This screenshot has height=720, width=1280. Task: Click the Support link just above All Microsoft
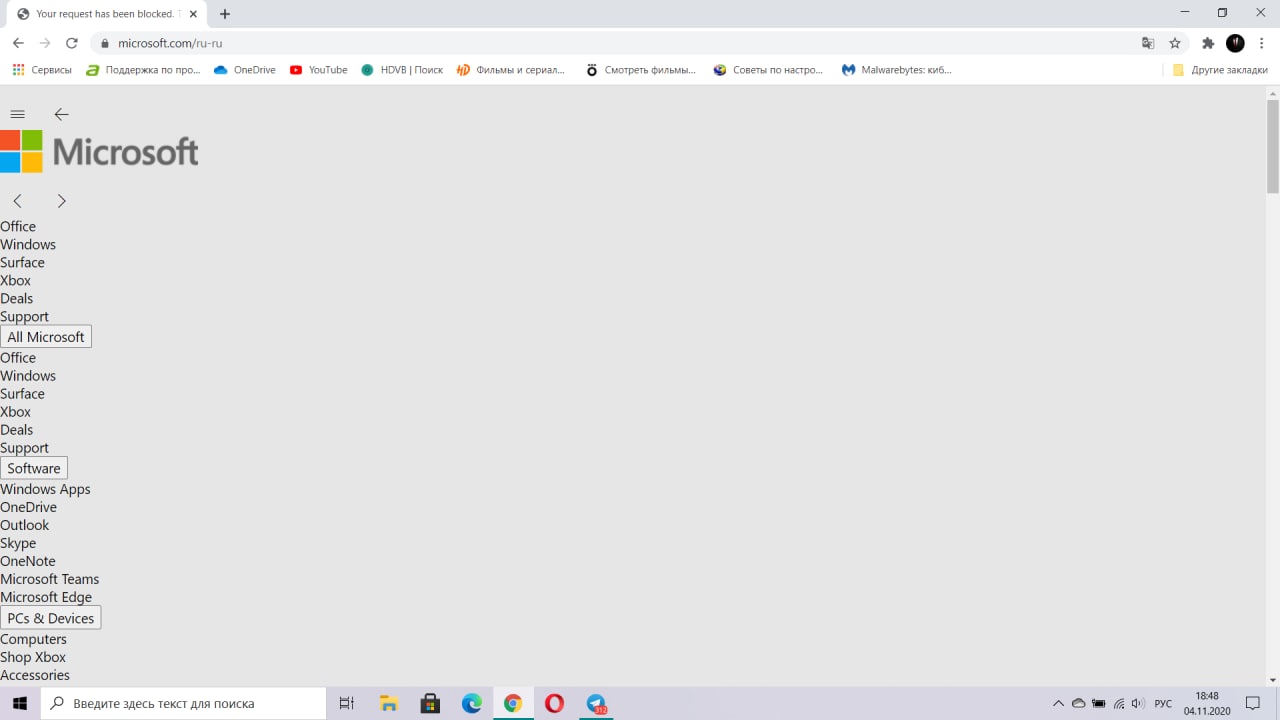[x=24, y=316]
